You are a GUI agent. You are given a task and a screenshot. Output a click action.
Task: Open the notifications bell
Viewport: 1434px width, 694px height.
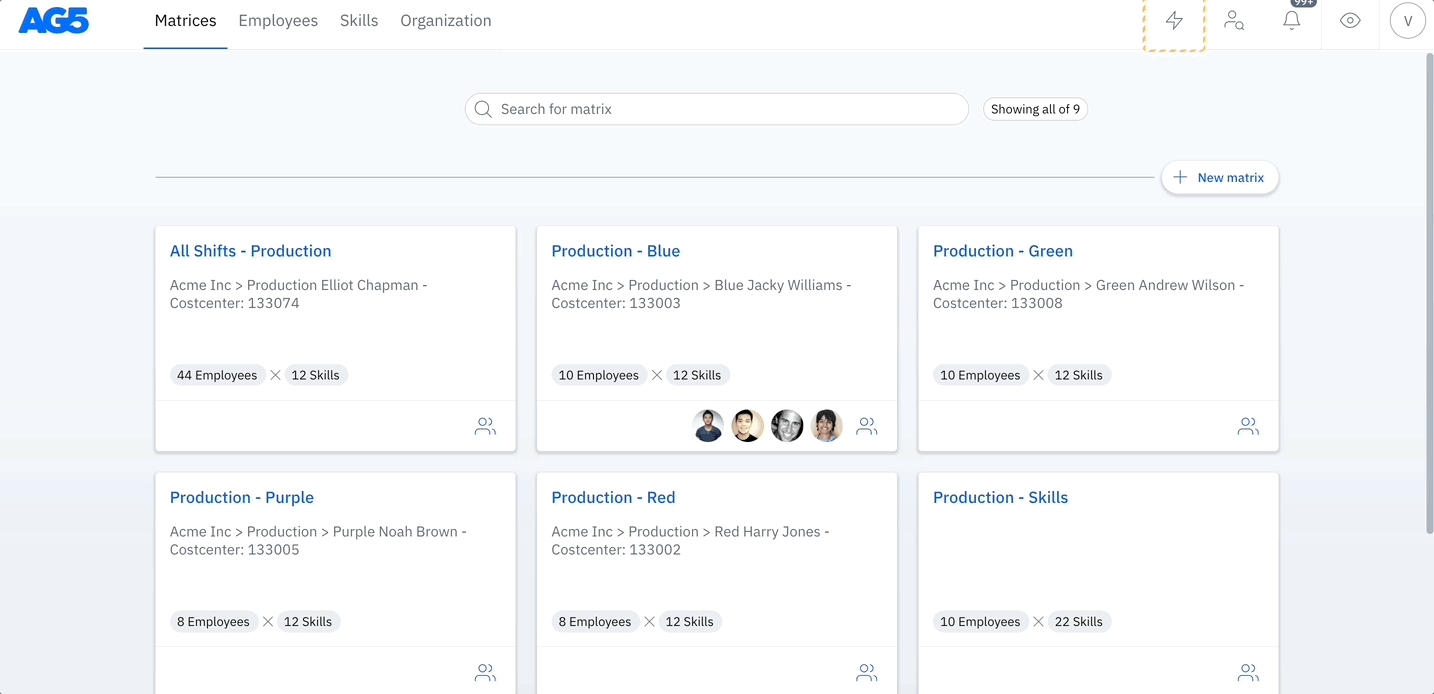(x=1292, y=21)
